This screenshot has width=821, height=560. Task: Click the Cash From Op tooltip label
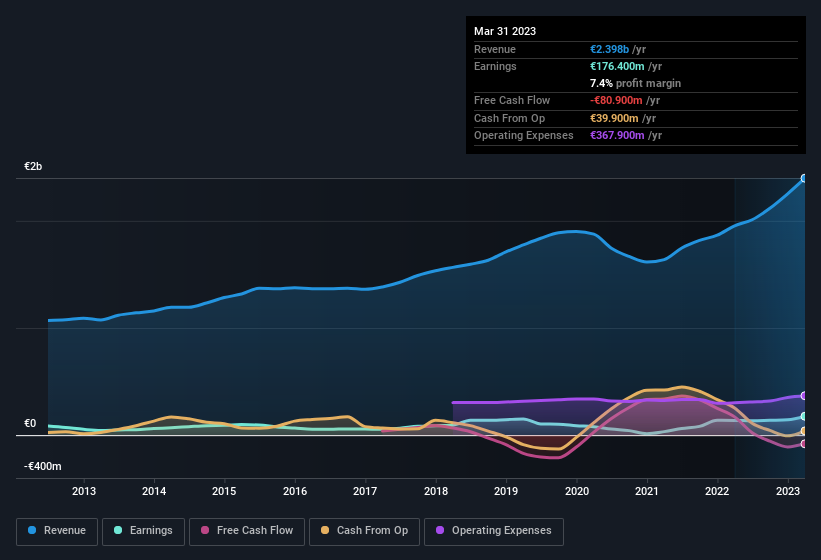tap(509, 118)
